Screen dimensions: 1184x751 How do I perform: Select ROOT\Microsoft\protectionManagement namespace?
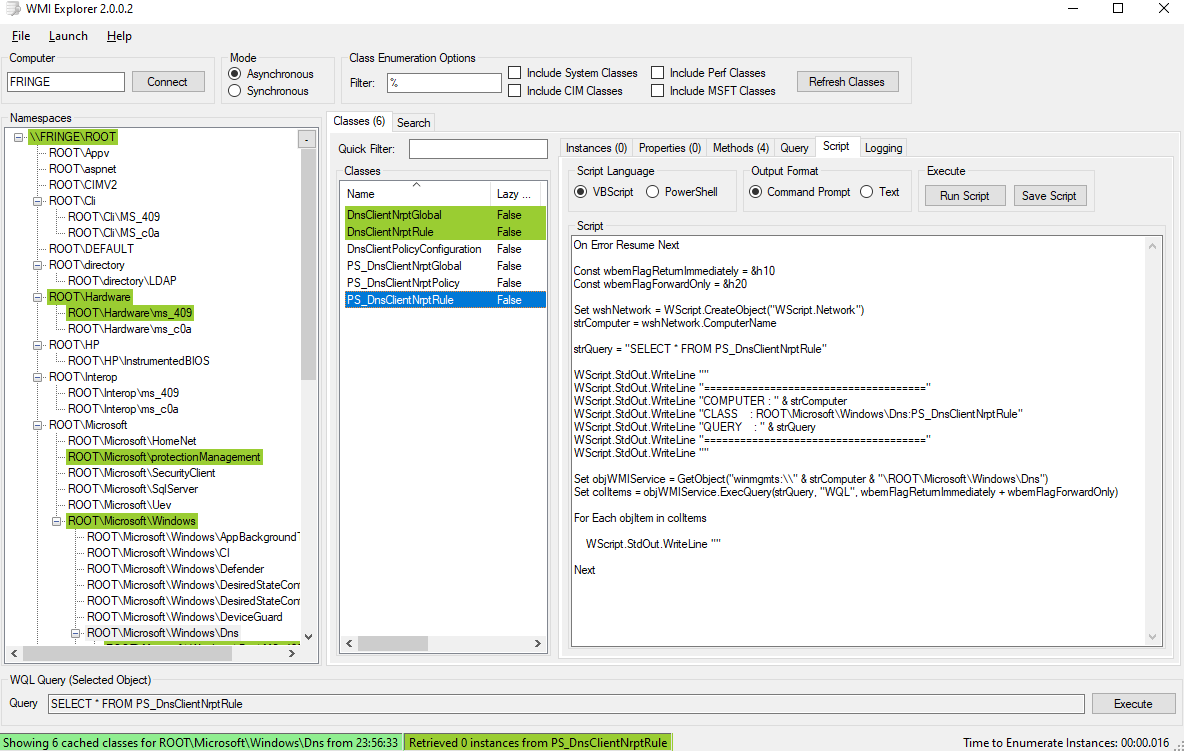point(164,457)
